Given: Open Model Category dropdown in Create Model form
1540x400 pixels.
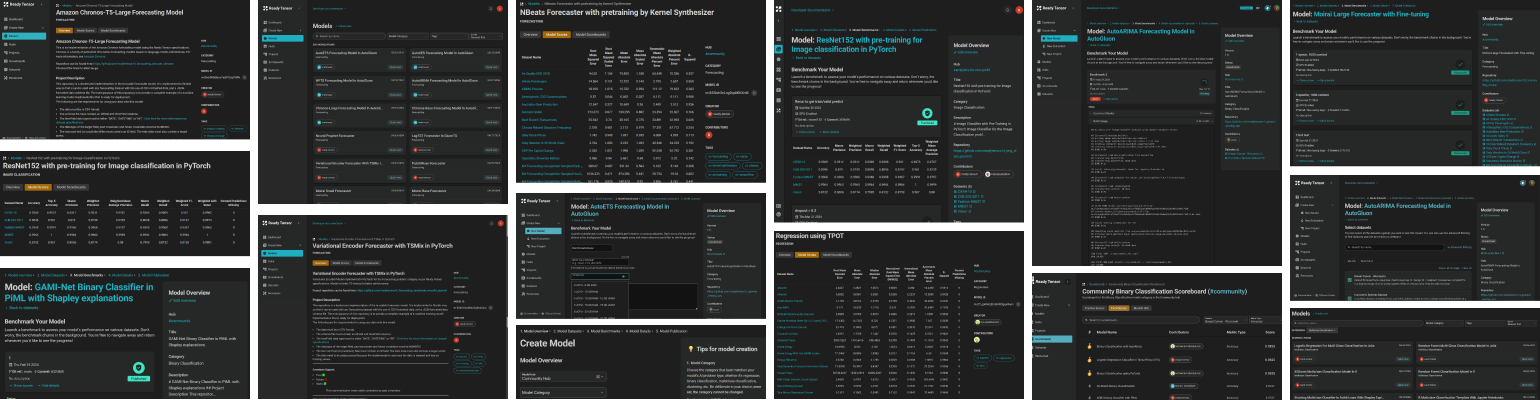Looking at the screenshot, I should (x=563, y=393).
